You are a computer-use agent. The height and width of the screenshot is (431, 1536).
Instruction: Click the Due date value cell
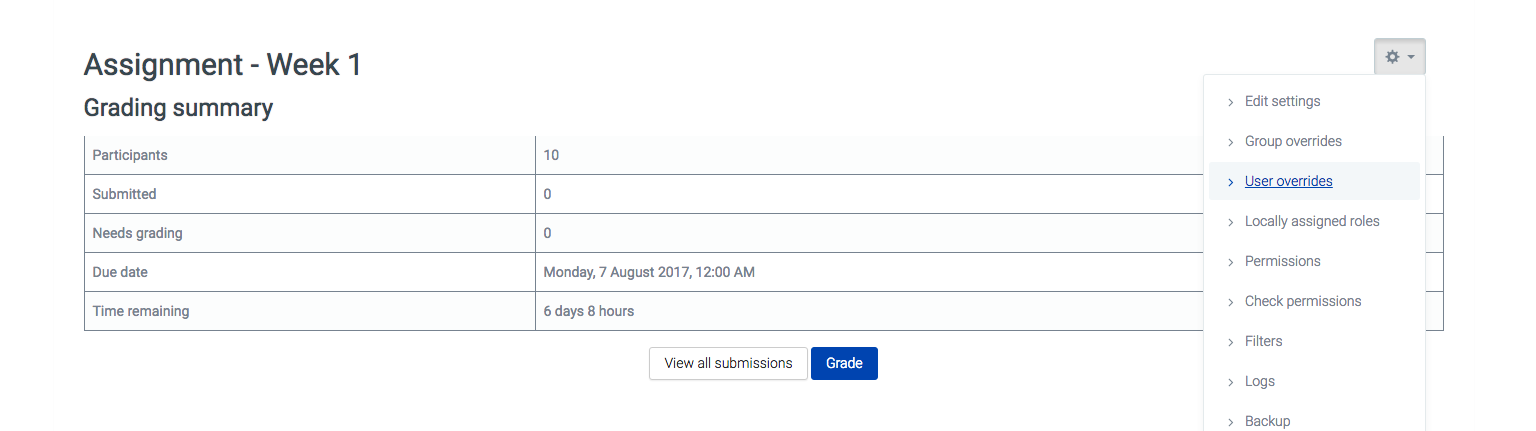click(x=869, y=272)
